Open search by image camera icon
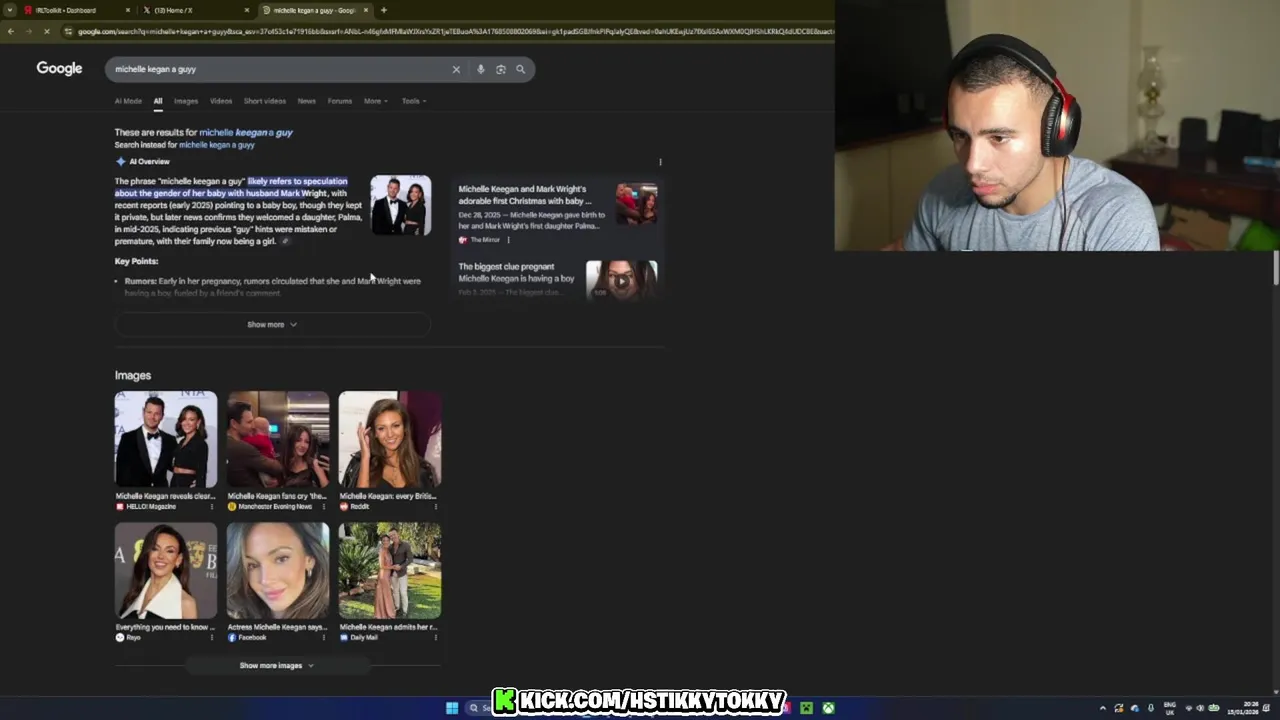The width and height of the screenshot is (1280, 720). (x=500, y=69)
